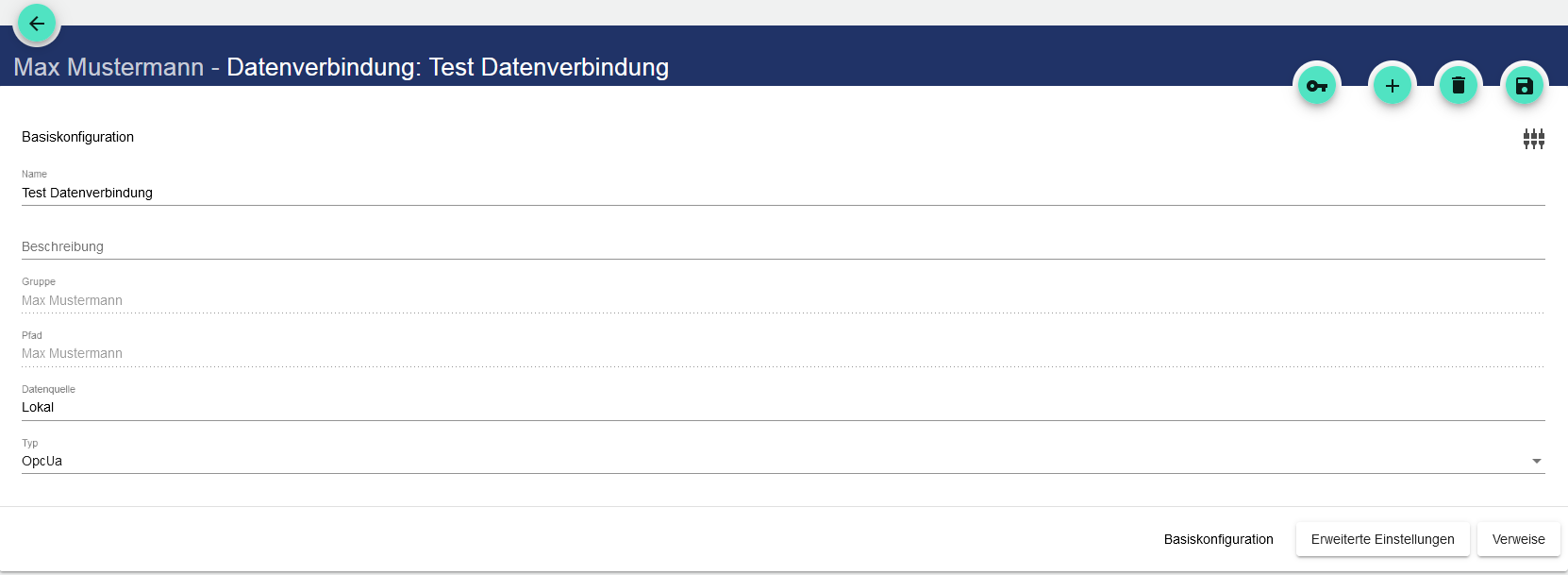The height and width of the screenshot is (575, 1568).
Task: Expand the Typ dropdown arrow
Action: pos(1537,461)
